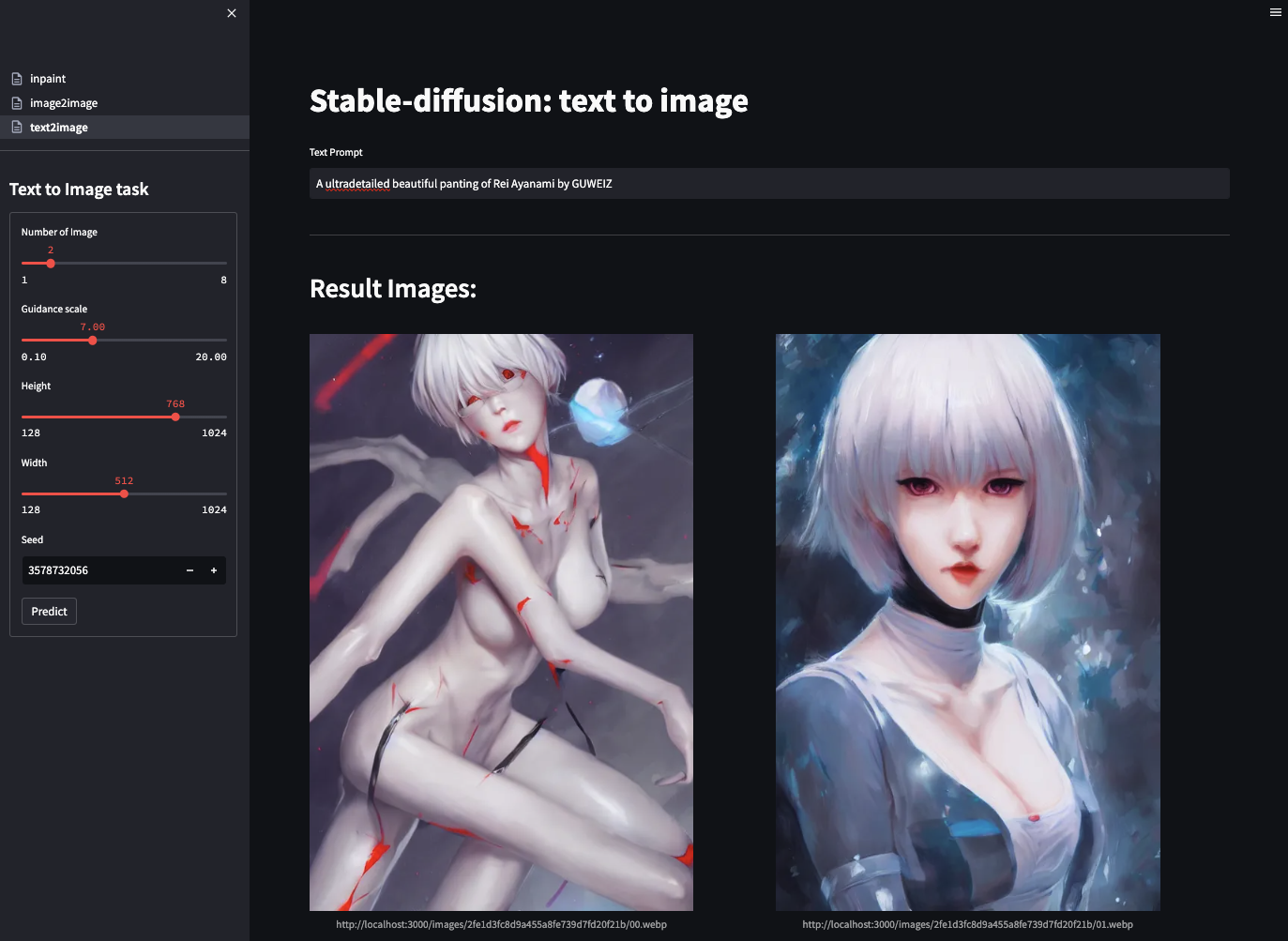Viewport: 1288px width, 941px height.
Task: Click the Text Prompt label
Action: (x=336, y=152)
